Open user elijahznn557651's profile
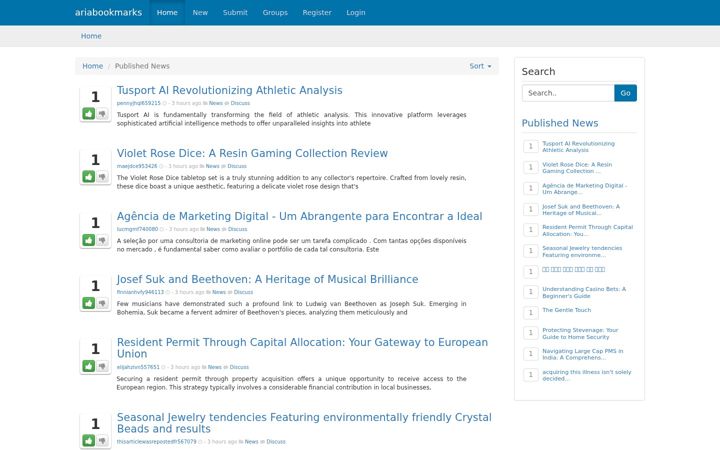Viewport: 720px width, 450px height. [x=138, y=367]
